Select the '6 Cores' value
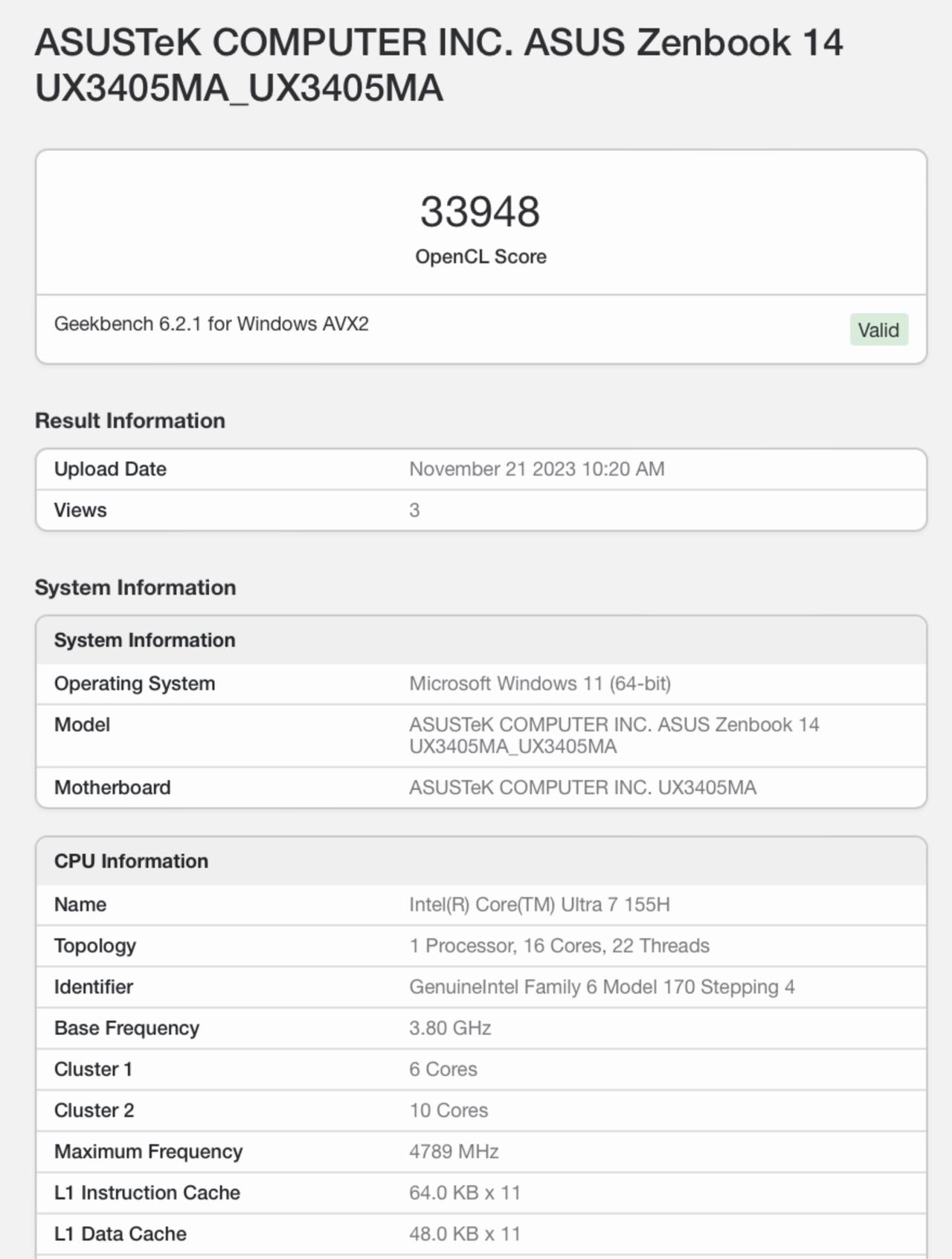952x1259 pixels. coord(443,1069)
